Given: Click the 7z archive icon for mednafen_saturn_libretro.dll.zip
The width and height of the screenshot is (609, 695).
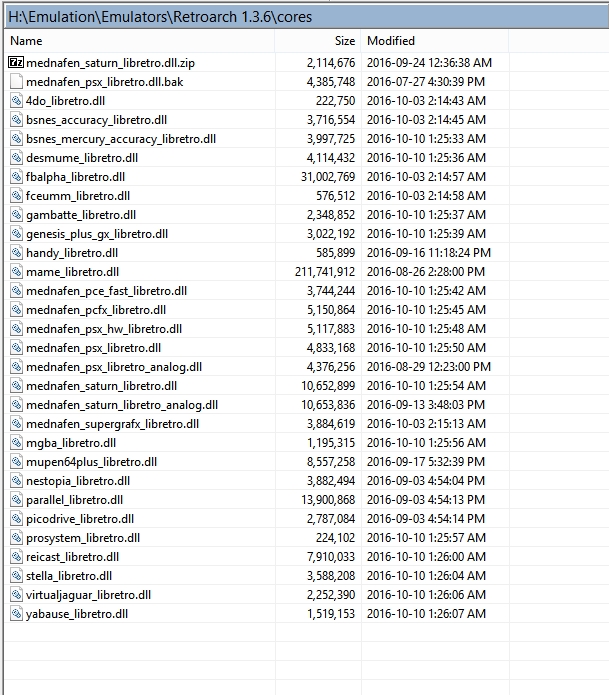Looking at the screenshot, I should (16, 62).
